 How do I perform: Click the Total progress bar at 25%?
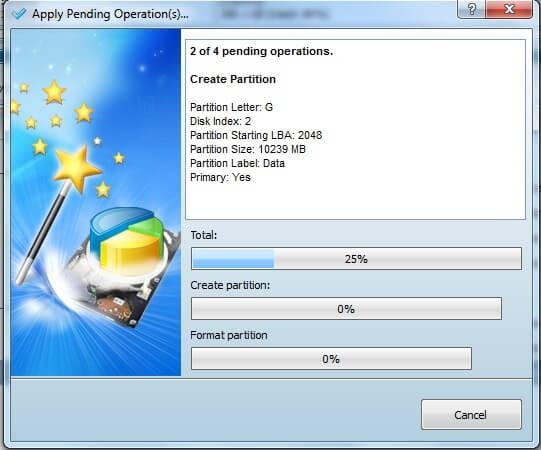pos(356,258)
